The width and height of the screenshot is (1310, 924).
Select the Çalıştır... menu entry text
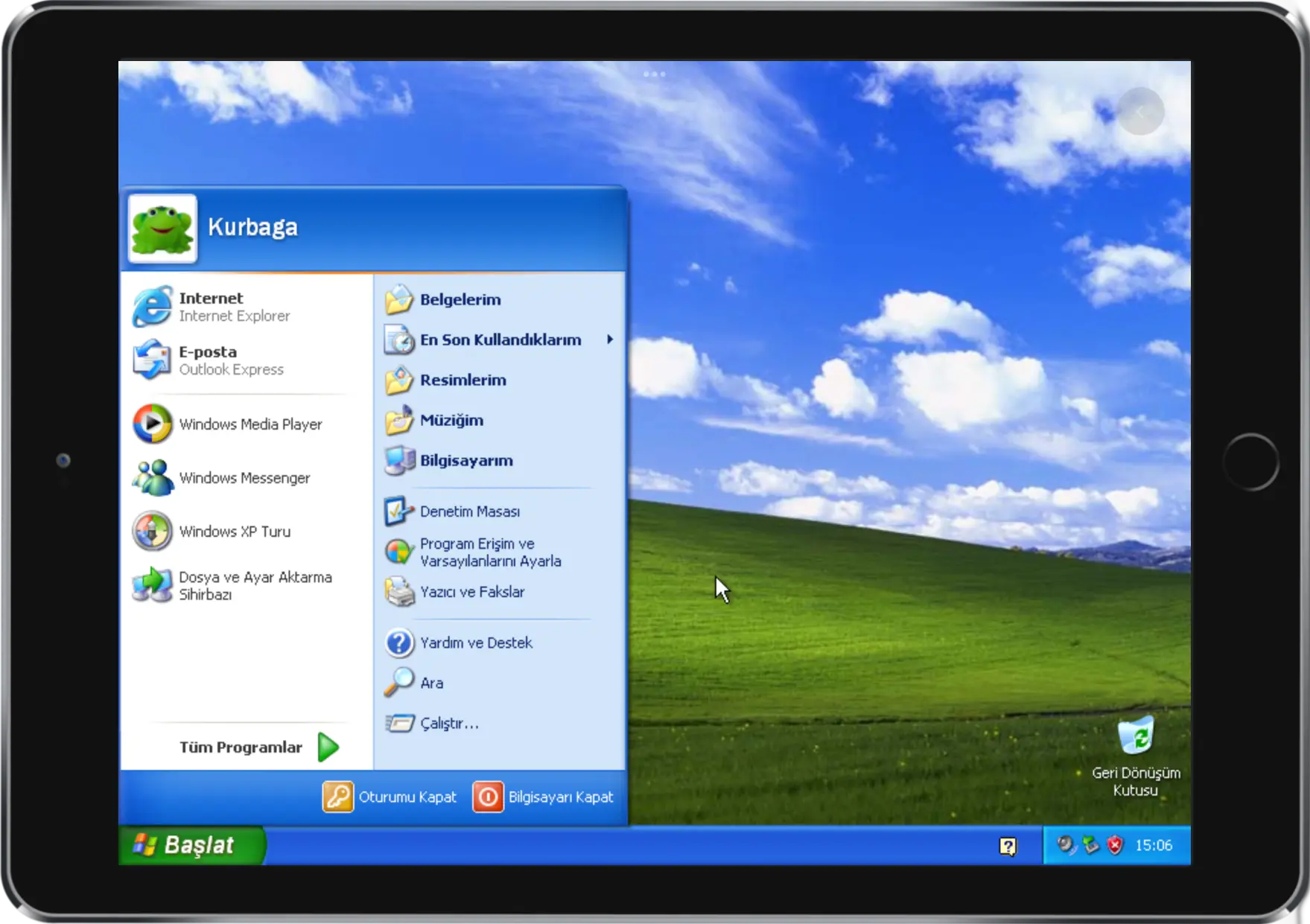click(449, 723)
